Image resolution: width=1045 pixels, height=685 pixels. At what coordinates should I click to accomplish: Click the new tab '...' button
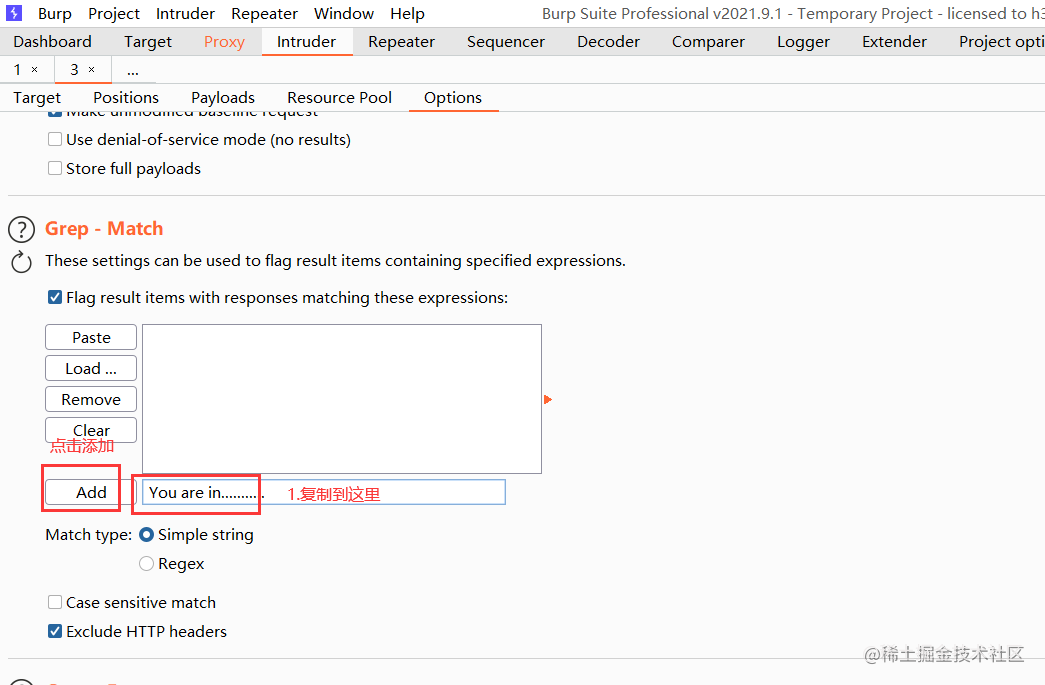(133, 70)
